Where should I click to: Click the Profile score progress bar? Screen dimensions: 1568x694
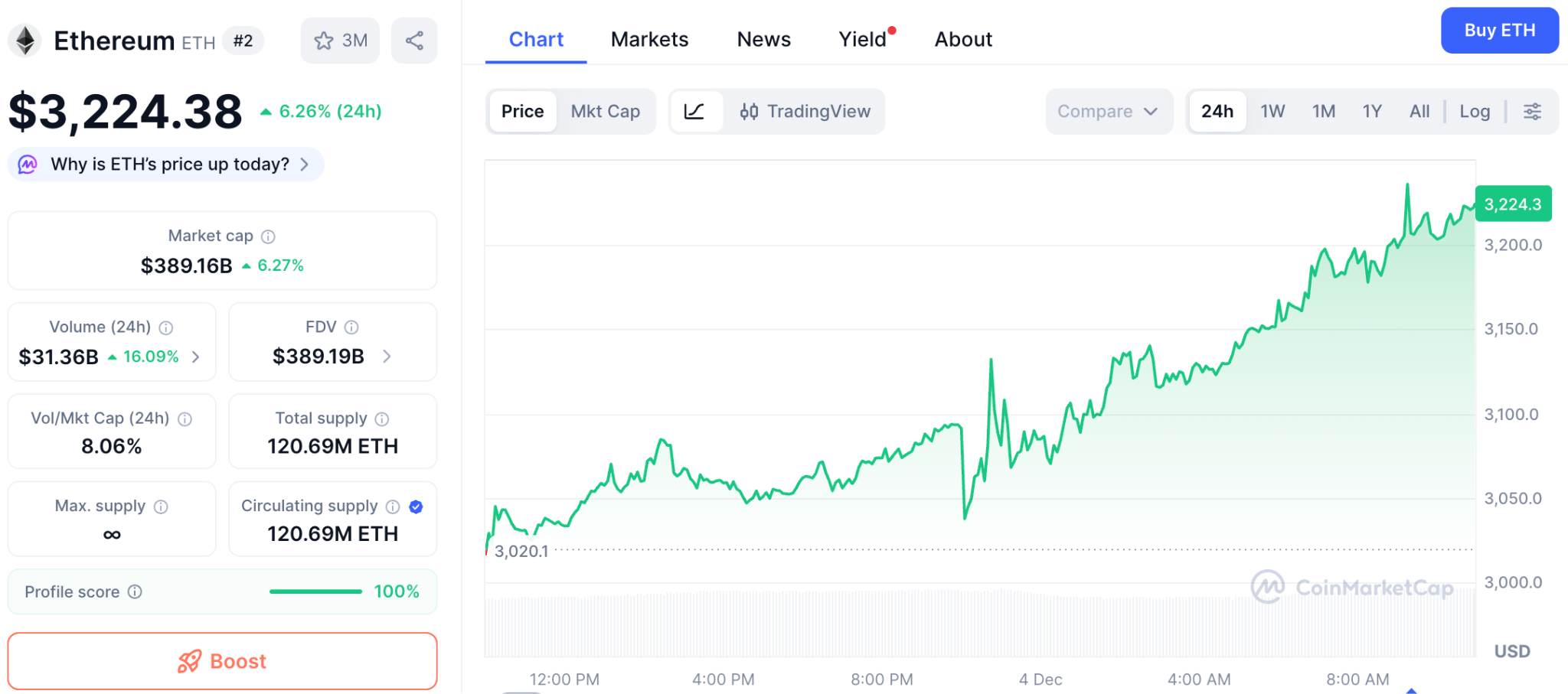[315, 591]
